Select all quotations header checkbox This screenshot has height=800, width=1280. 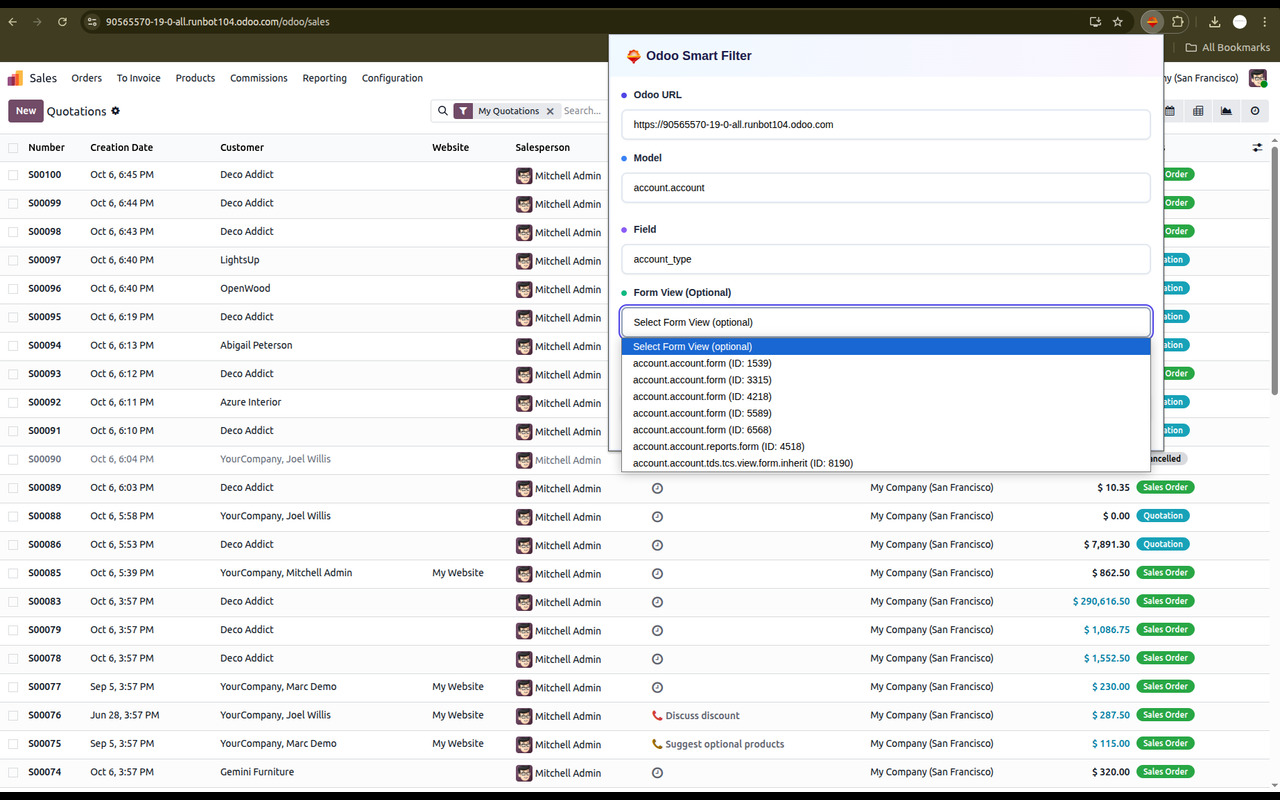click(13, 148)
